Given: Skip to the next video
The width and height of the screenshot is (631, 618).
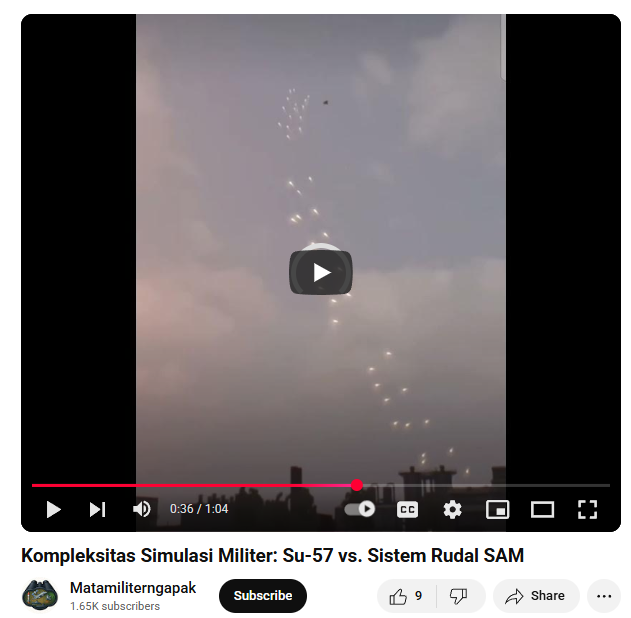Looking at the screenshot, I should pyautogui.click(x=97, y=509).
